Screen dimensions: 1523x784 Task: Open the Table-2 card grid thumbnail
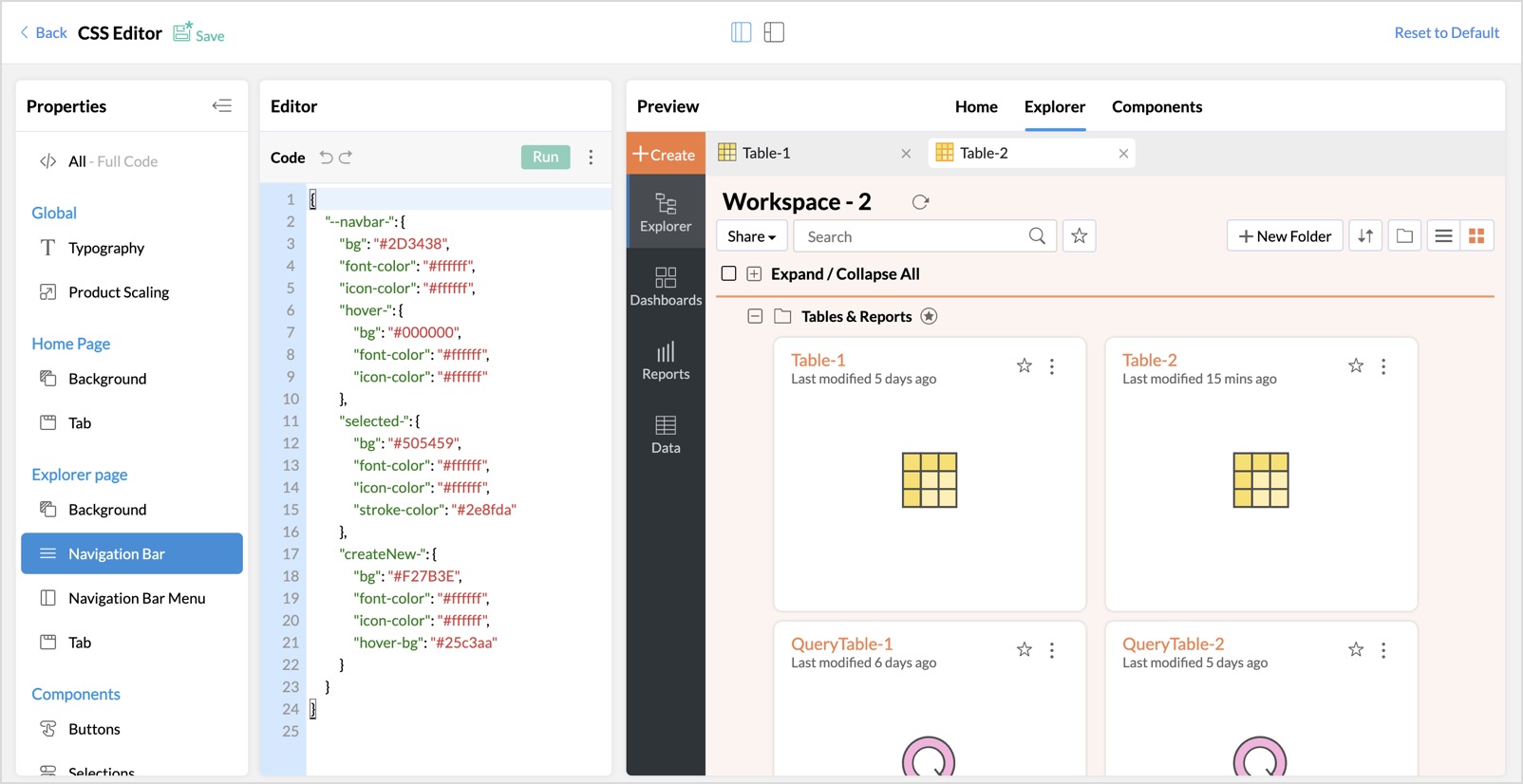(x=1260, y=479)
